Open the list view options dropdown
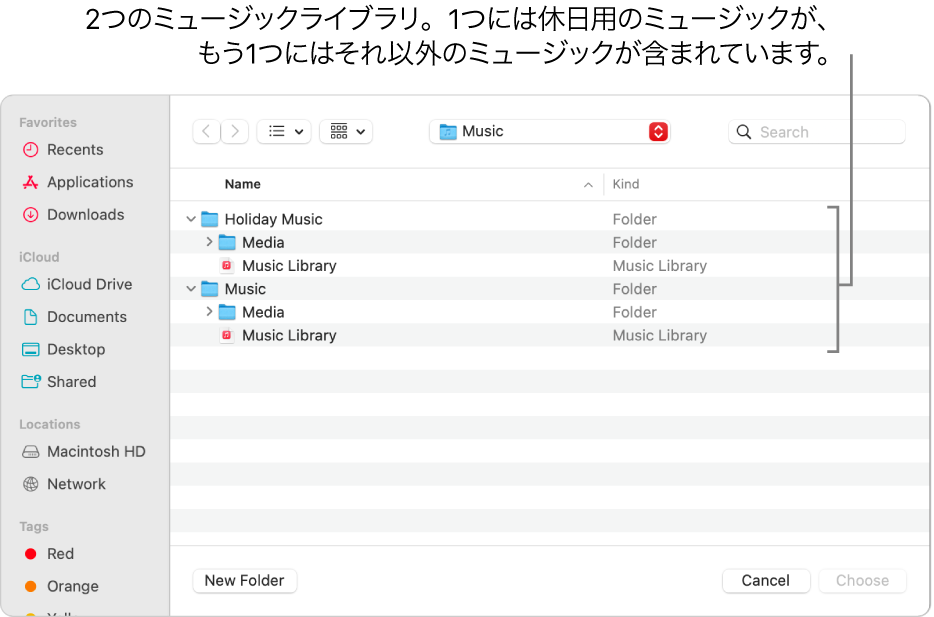 pos(284,132)
